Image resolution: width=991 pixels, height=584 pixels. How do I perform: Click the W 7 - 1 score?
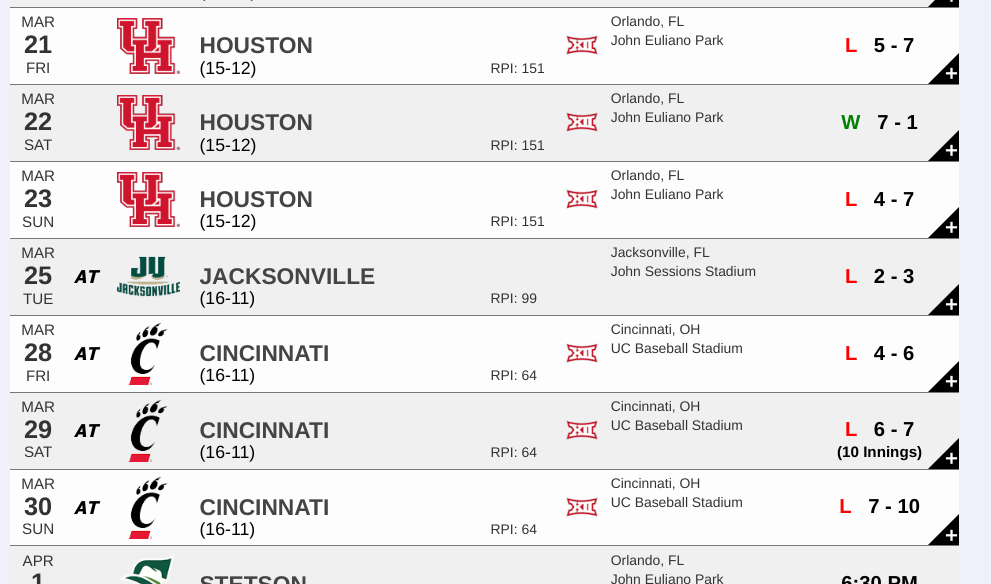(x=879, y=122)
